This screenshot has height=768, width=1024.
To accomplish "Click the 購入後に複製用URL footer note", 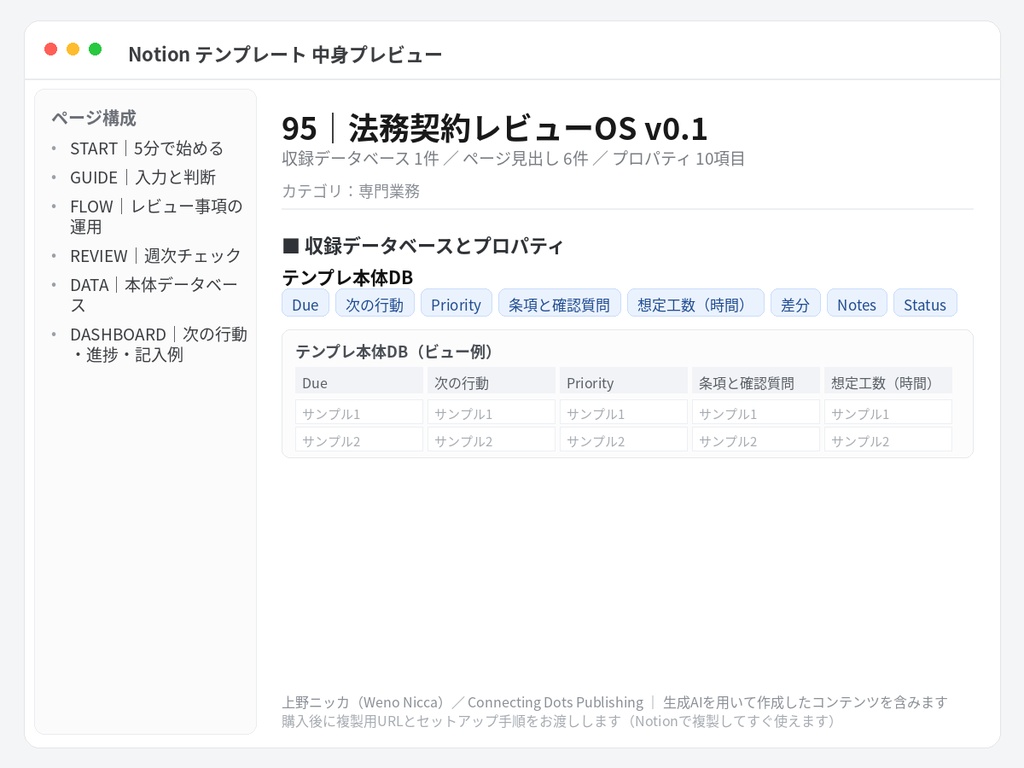I will [558, 721].
